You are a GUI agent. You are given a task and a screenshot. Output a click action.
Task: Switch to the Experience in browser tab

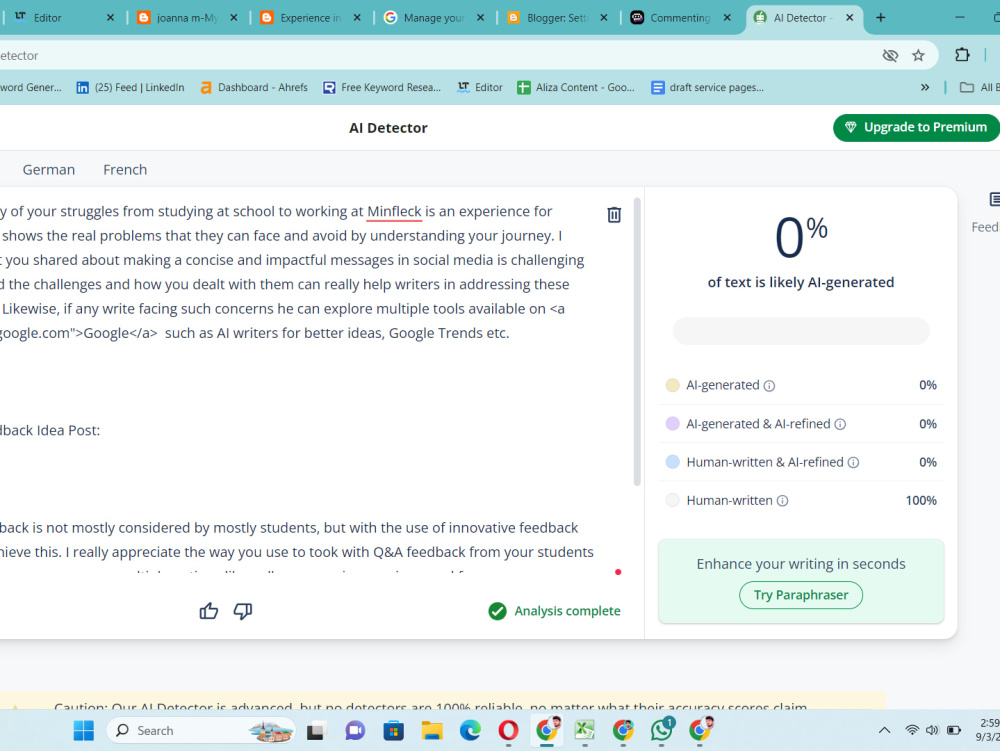coord(309,18)
